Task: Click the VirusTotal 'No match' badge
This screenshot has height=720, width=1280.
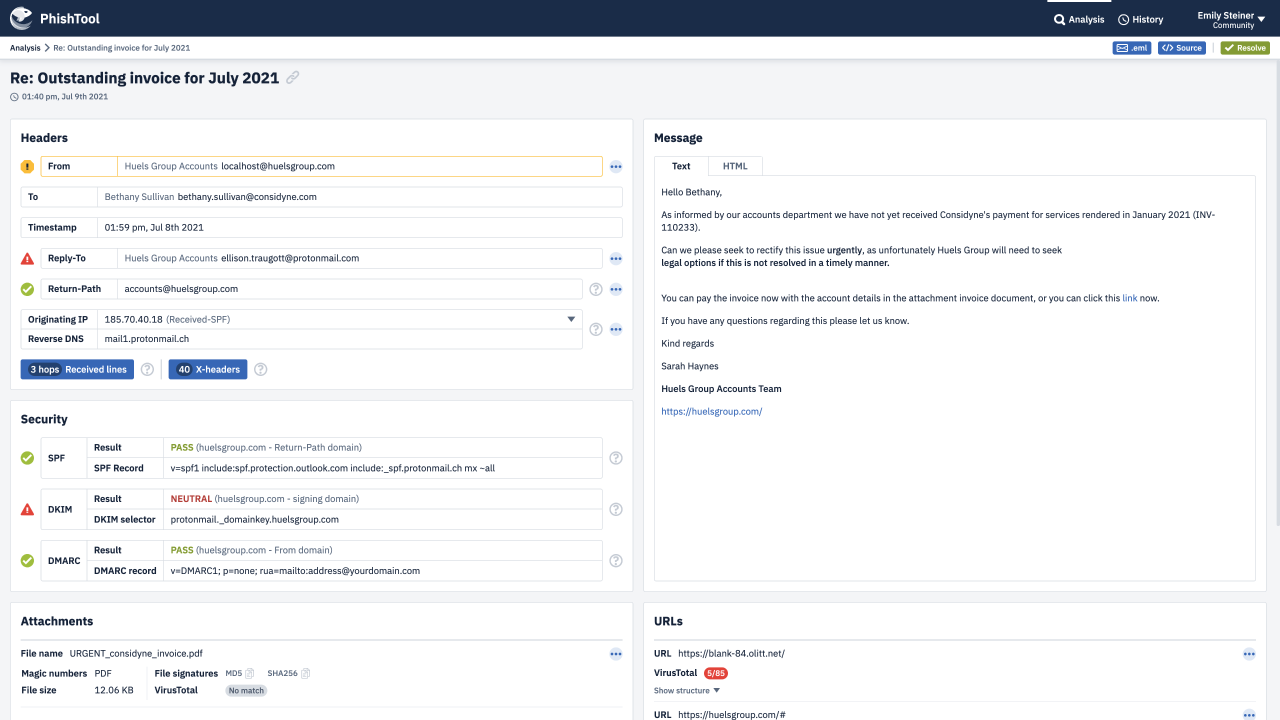Action: point(246,690)
